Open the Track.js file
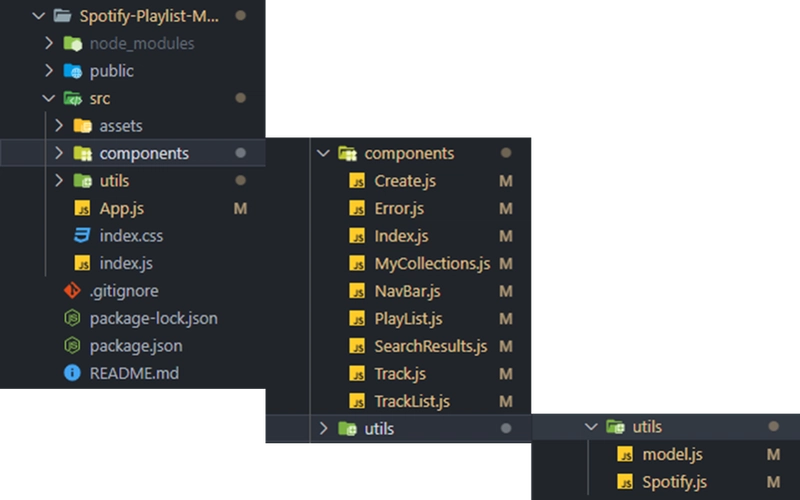Screen dimensions: 800x500 (x=400, y=373)
